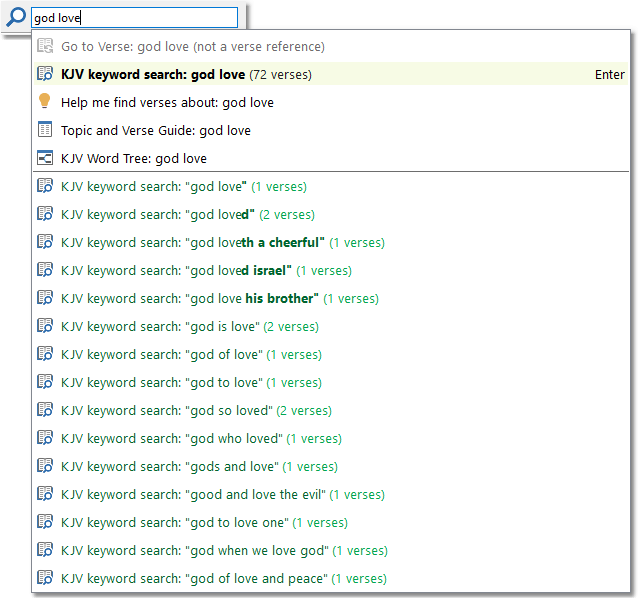Screen dimensions: 638x600
Task: Click the search box containing "god love"
Action: 134,18
